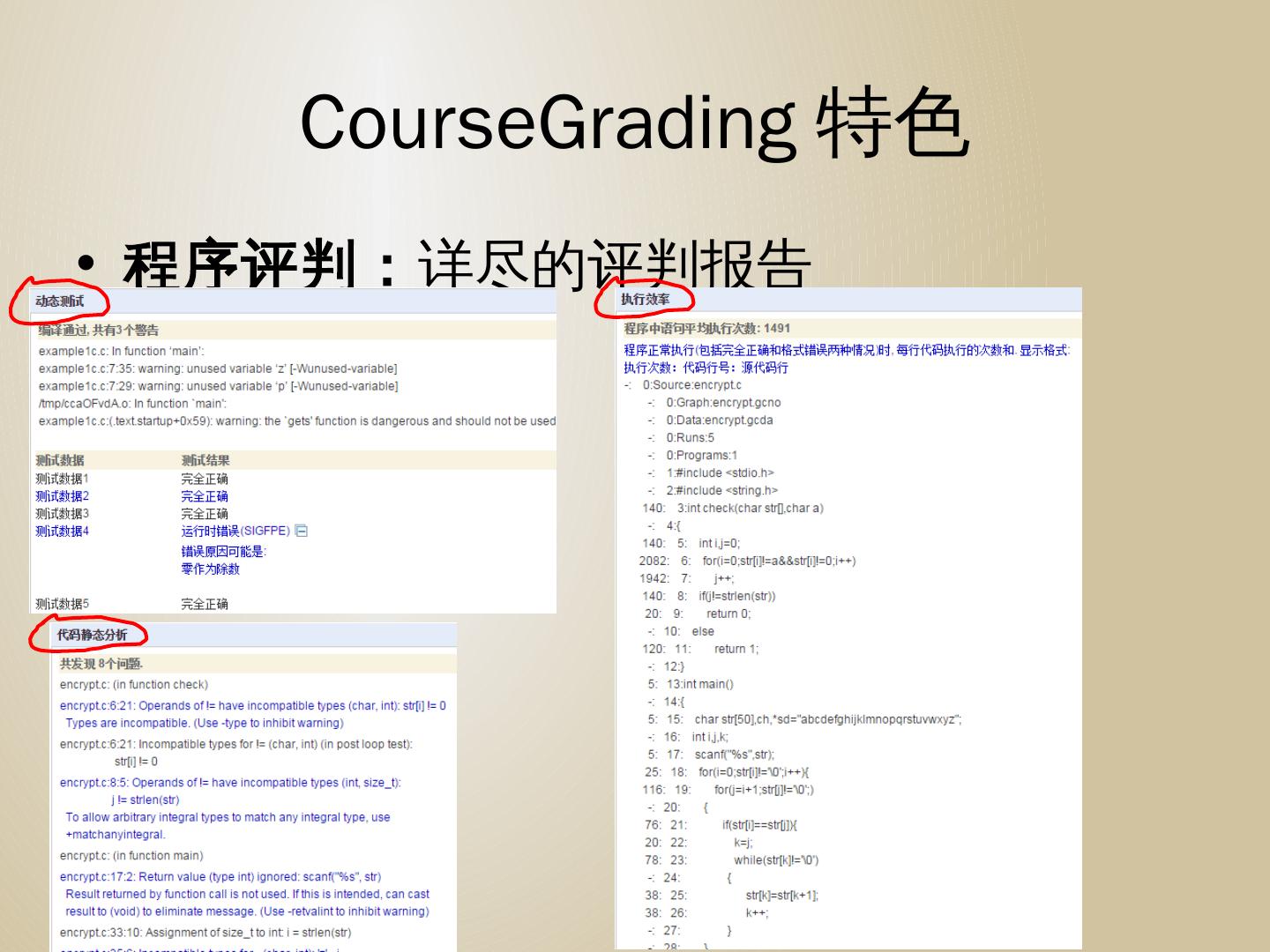Click the 2082 execution count for-loop line
Image resolution: width=1270 pixels, height=952 pixels.
click(748, 562)
